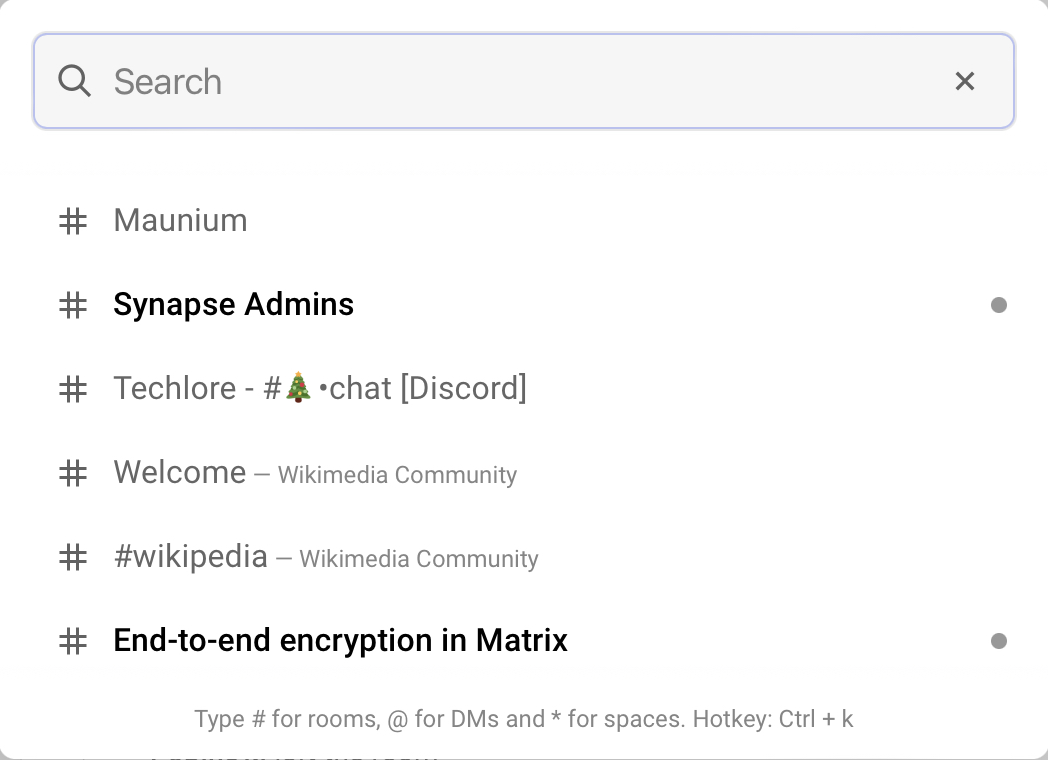Viewport: 1048px width, 760px height.
Task: Click the magnifying glass search icon
Action: point(74,81)
